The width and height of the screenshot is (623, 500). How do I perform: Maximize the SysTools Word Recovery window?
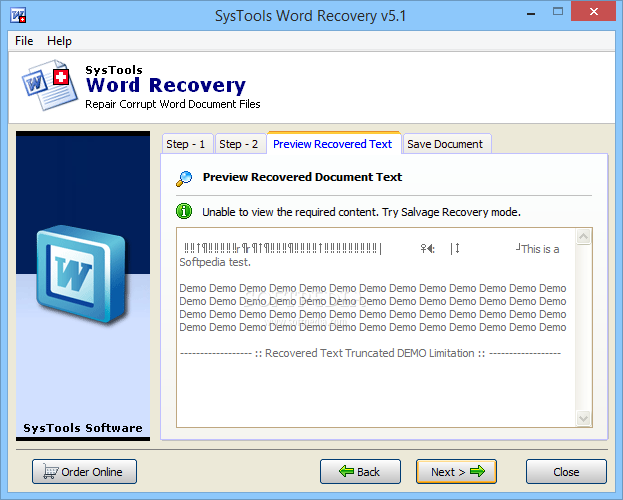(558, 12)
